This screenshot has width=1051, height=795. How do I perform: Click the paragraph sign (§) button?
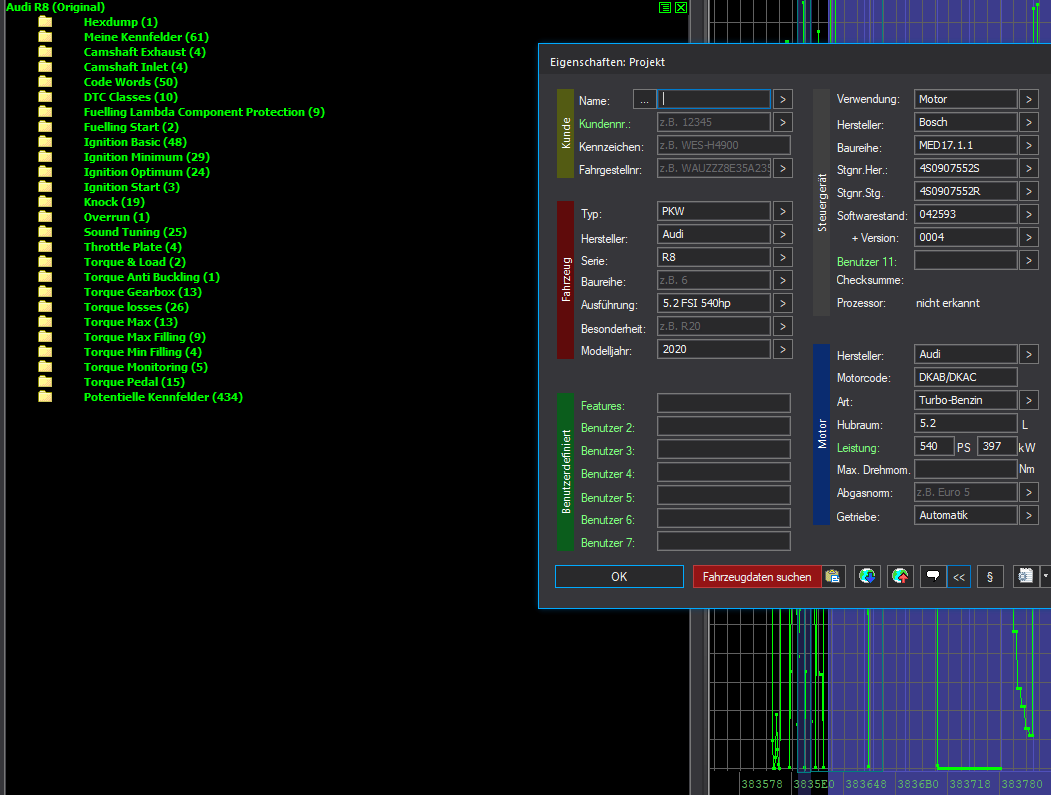[x=990, y=576]
